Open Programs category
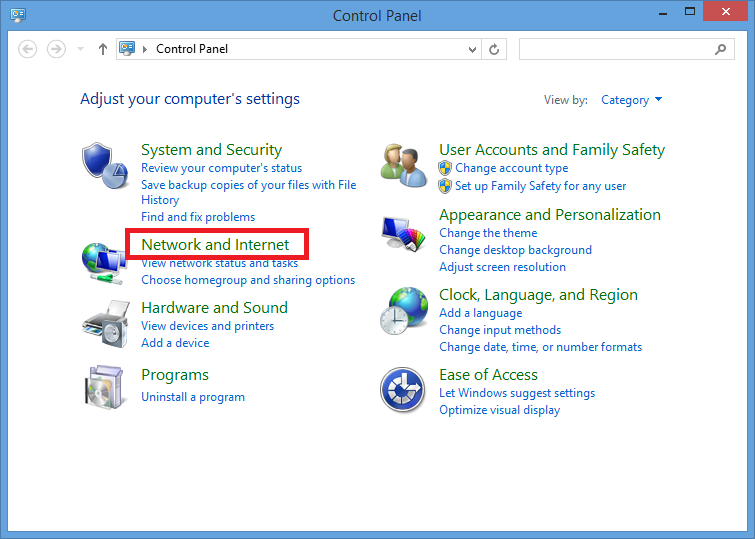The image size is (755, 539). click(x=175, y=375)
